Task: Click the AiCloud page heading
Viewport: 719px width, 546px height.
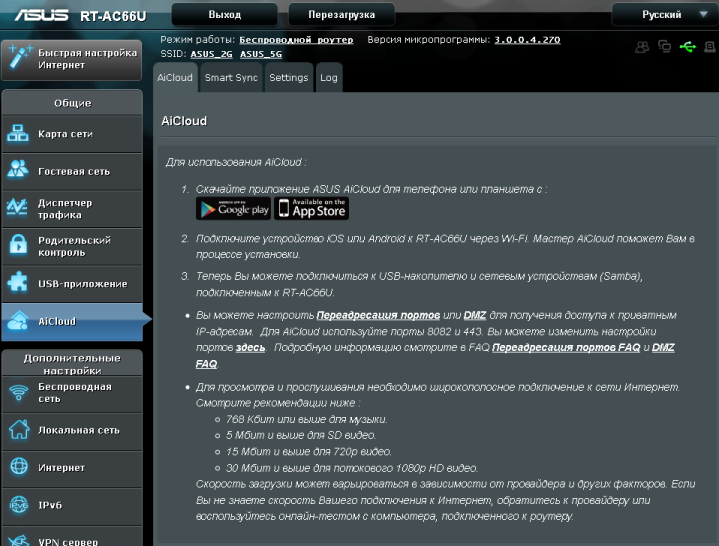Action: coord(184,121)
